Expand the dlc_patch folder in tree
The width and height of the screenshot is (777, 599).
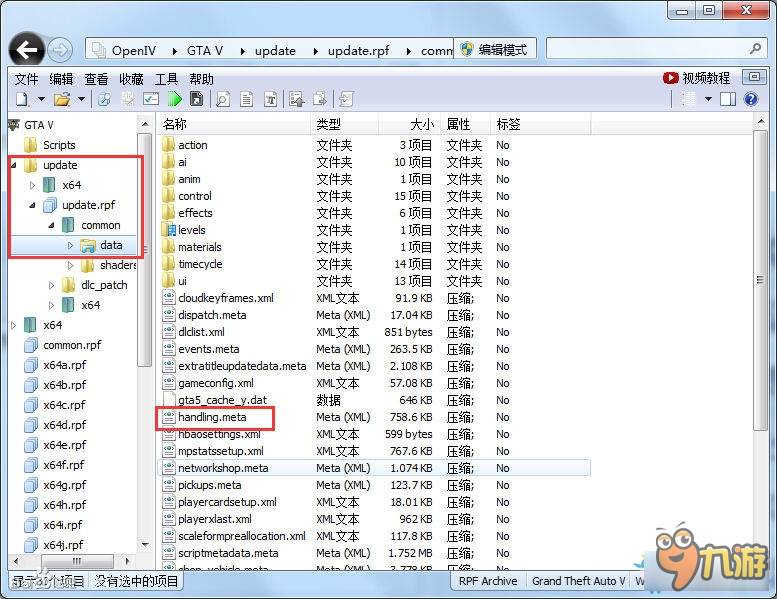52,285
